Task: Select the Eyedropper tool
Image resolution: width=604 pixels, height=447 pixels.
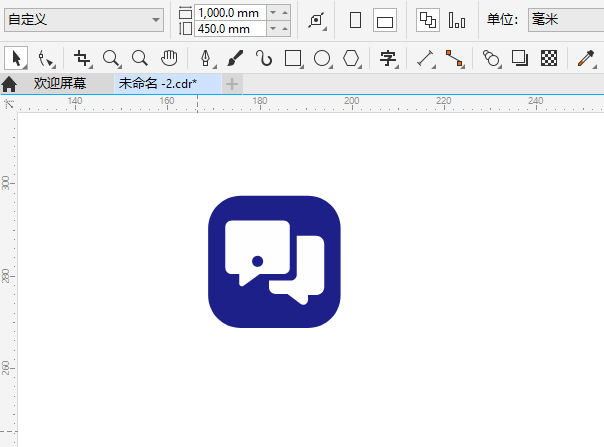Action: (x=586, y=58)
